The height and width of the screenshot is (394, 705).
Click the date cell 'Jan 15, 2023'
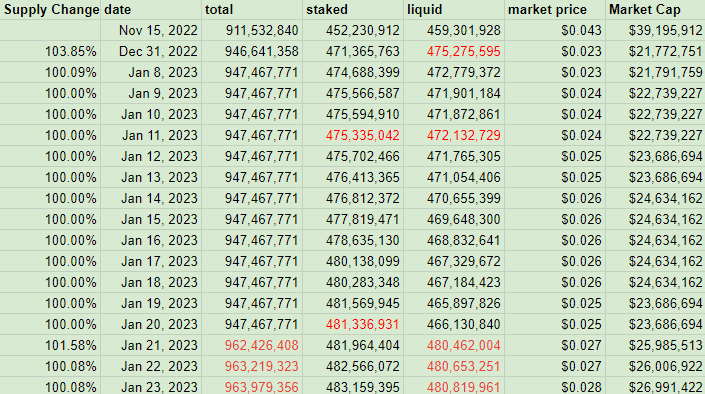(x=151, y=219)
